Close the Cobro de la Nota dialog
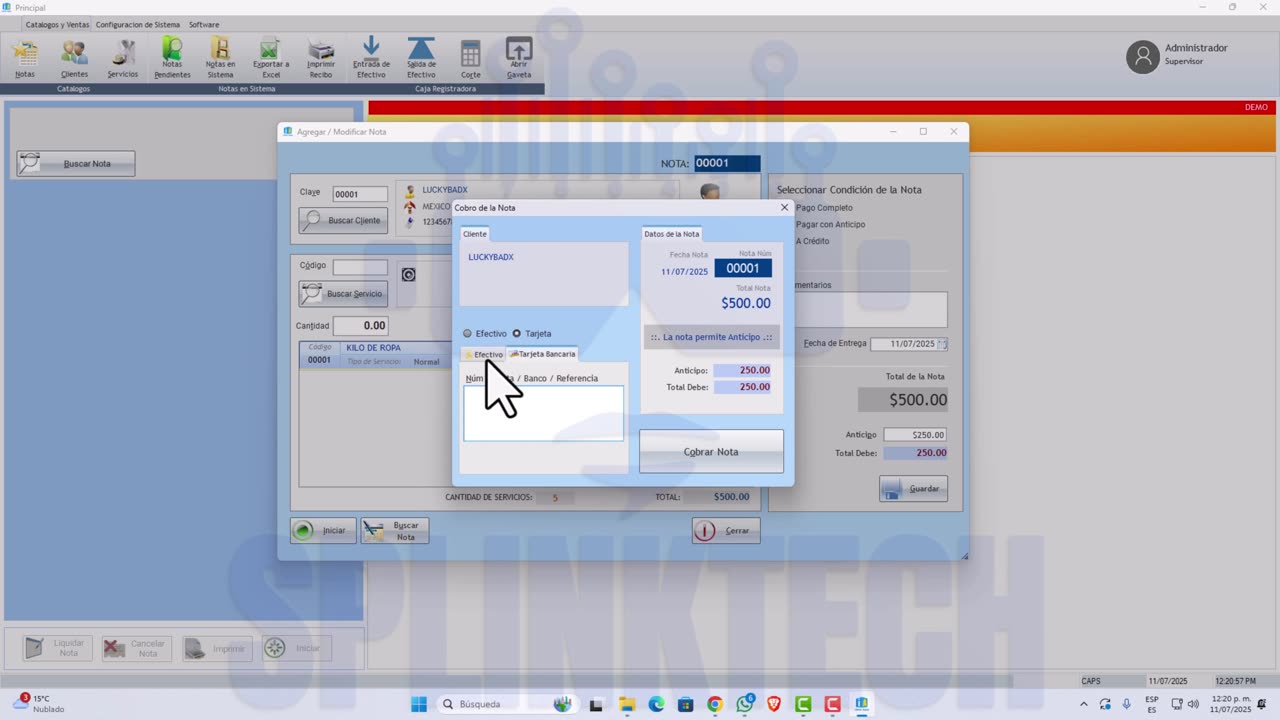 [x=784, y=208]
